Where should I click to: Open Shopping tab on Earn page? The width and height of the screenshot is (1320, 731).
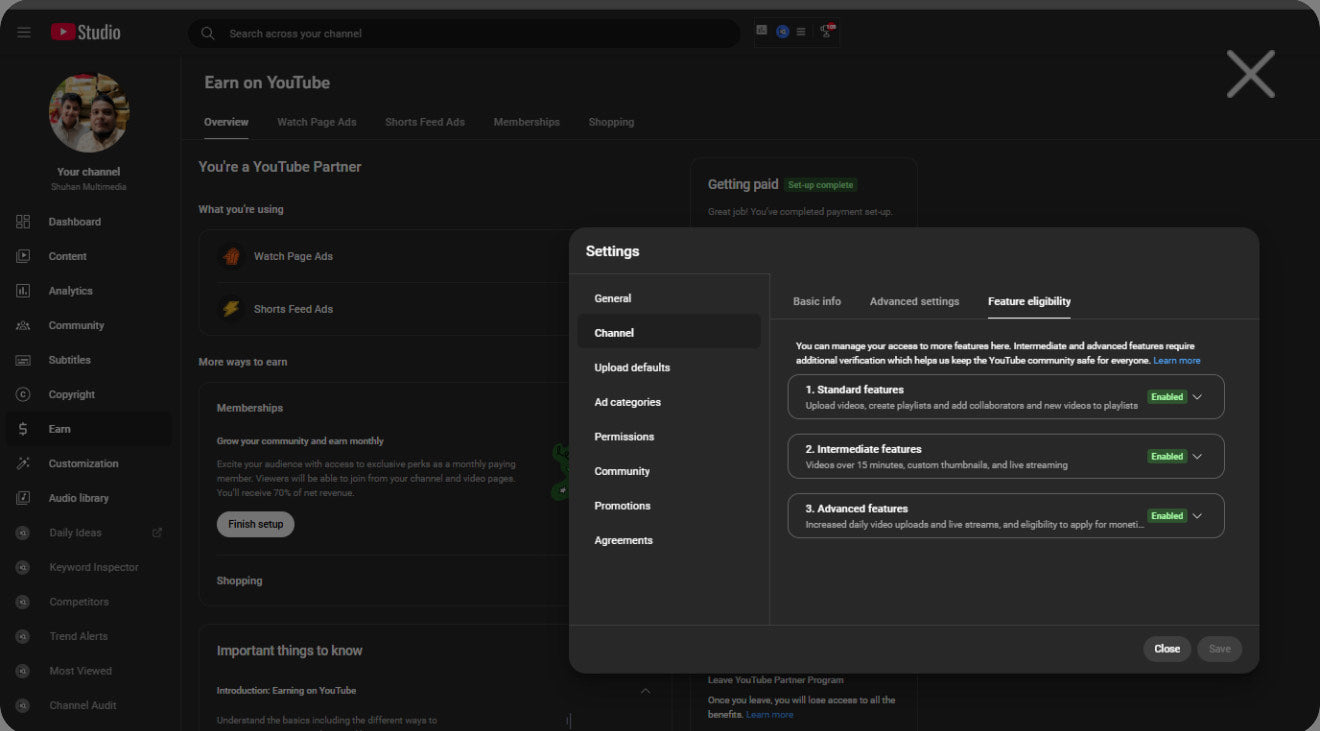[x=611, y=122]
